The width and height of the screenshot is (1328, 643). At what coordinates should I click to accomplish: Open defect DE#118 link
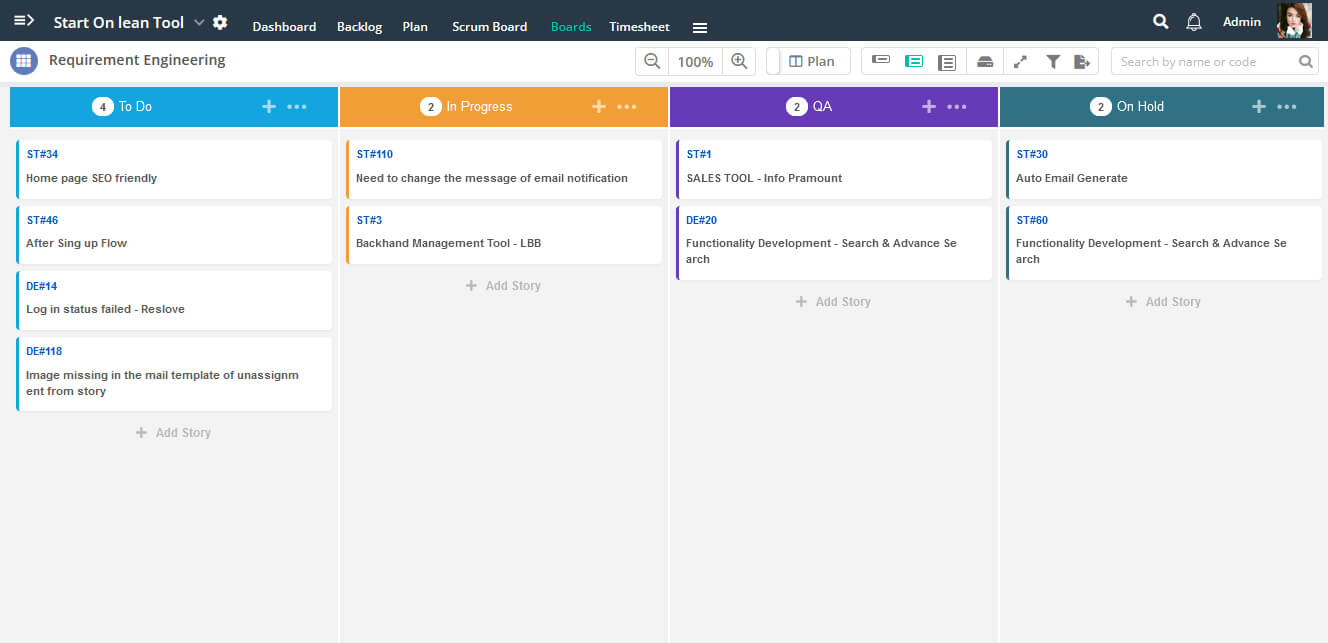(x=44, y=352)
